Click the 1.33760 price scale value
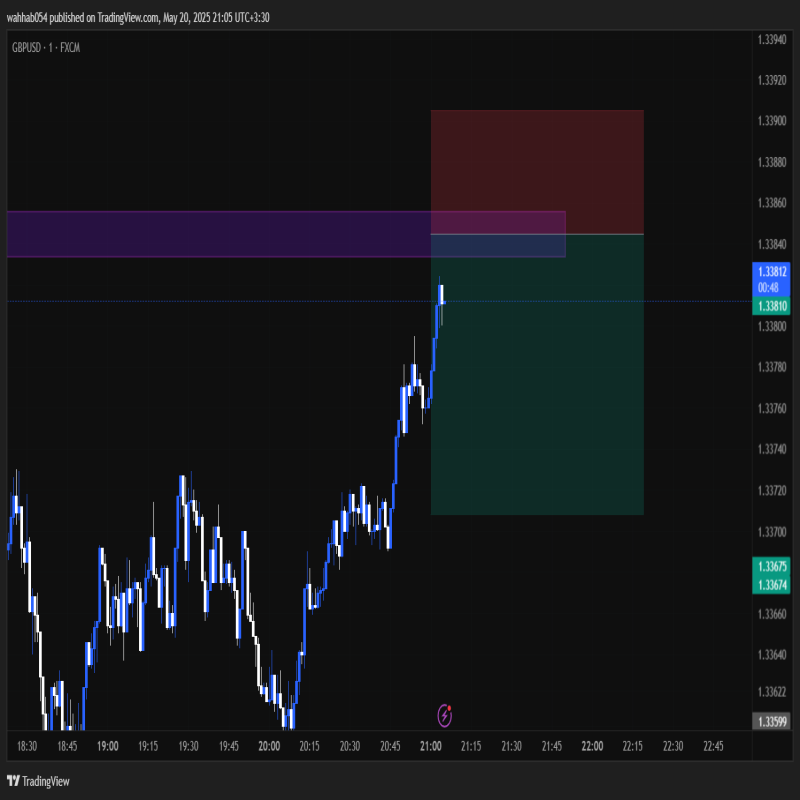 (x=771, y=408)
